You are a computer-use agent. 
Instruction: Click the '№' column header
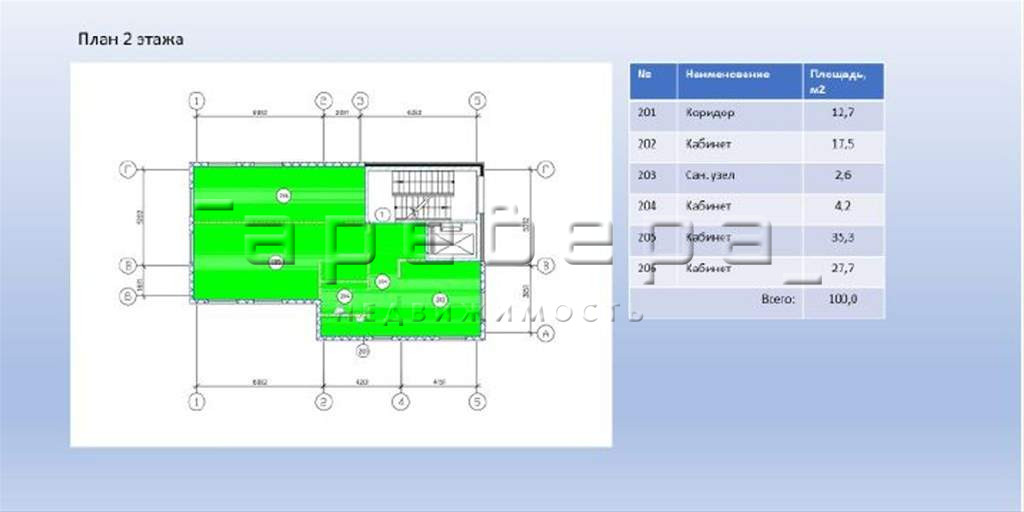645,75
